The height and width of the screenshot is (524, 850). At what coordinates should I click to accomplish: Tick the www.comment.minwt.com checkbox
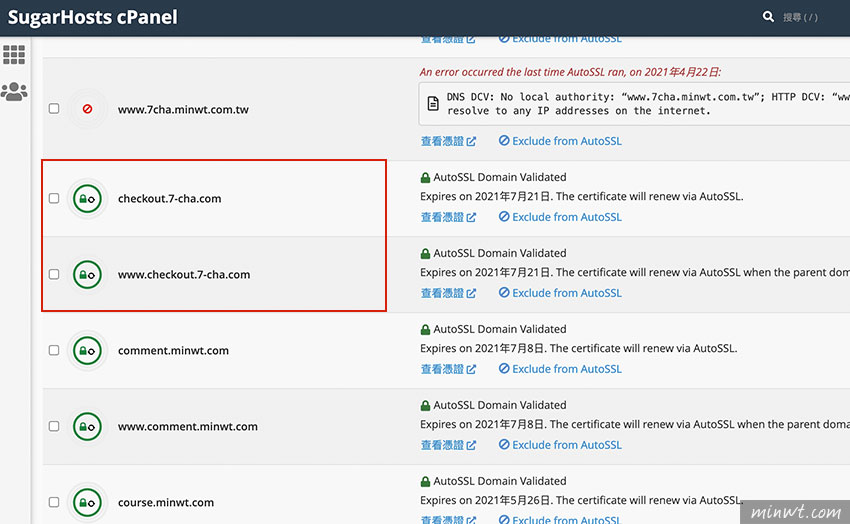tap(54, 426)
